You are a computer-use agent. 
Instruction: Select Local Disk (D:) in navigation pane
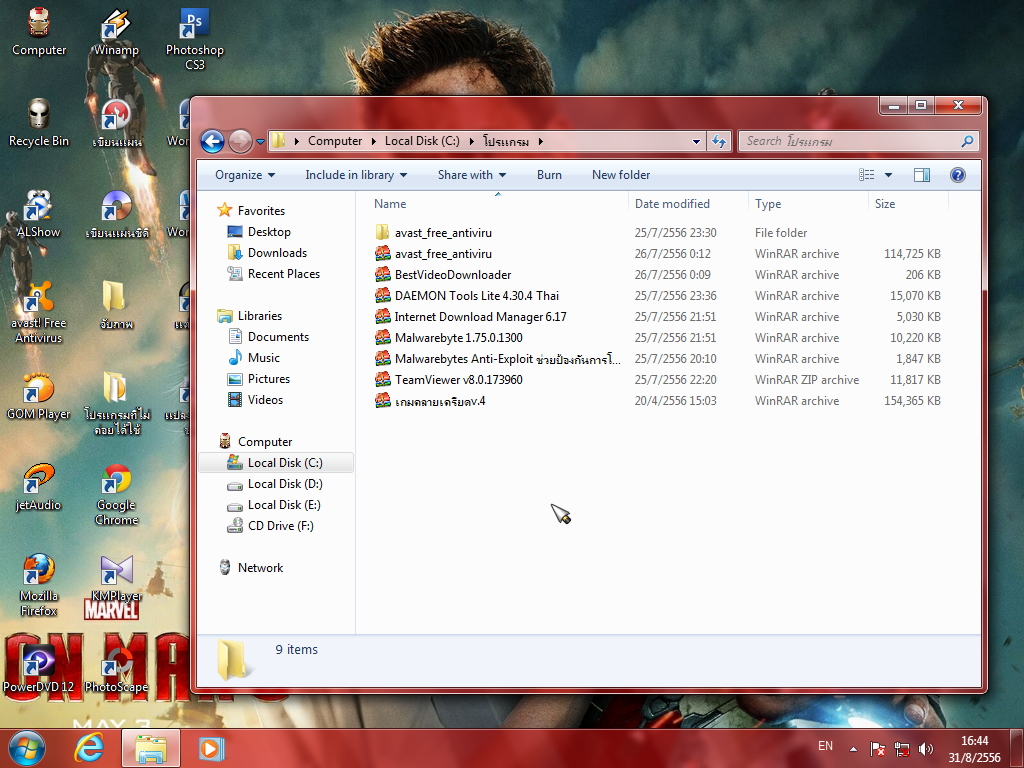pos(285,484)
